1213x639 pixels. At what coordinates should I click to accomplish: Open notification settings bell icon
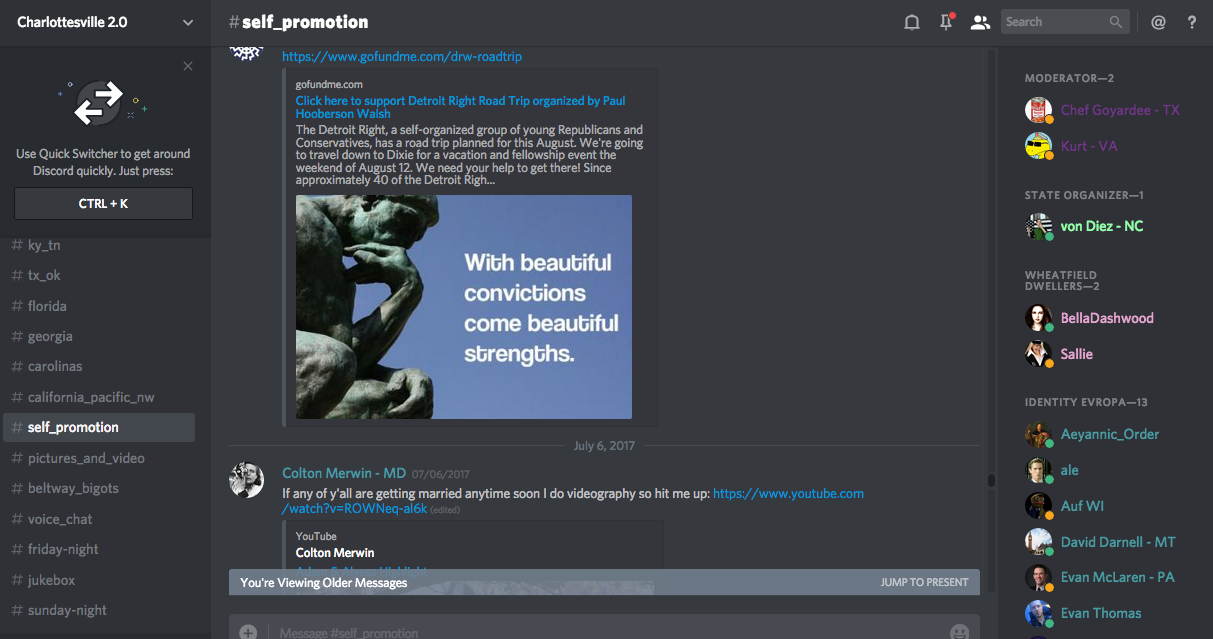pyautogui.click(x=912, y=22)
